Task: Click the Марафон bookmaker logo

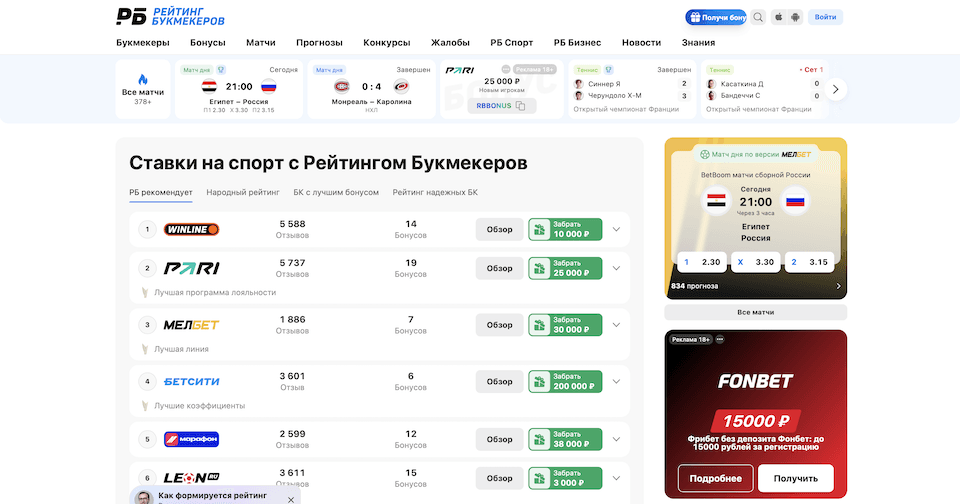Action: point(191,439)
